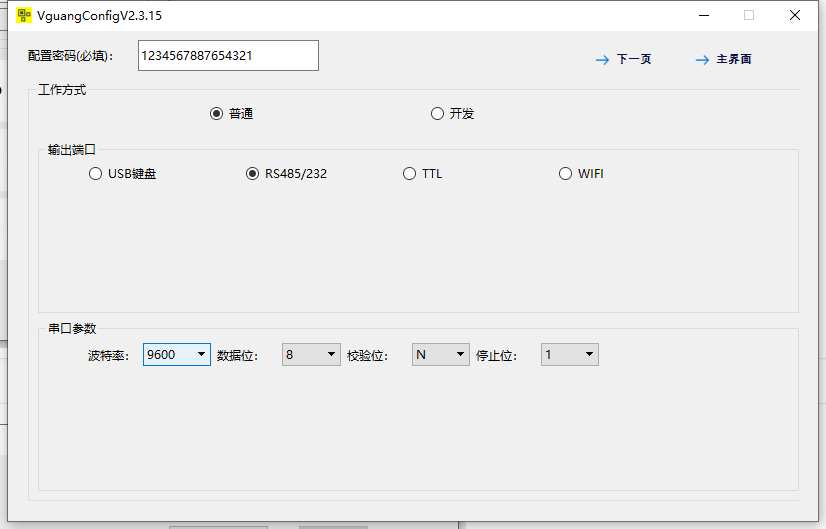Open the 波特率 baud rate dropdown

click(x=176, y=355)
